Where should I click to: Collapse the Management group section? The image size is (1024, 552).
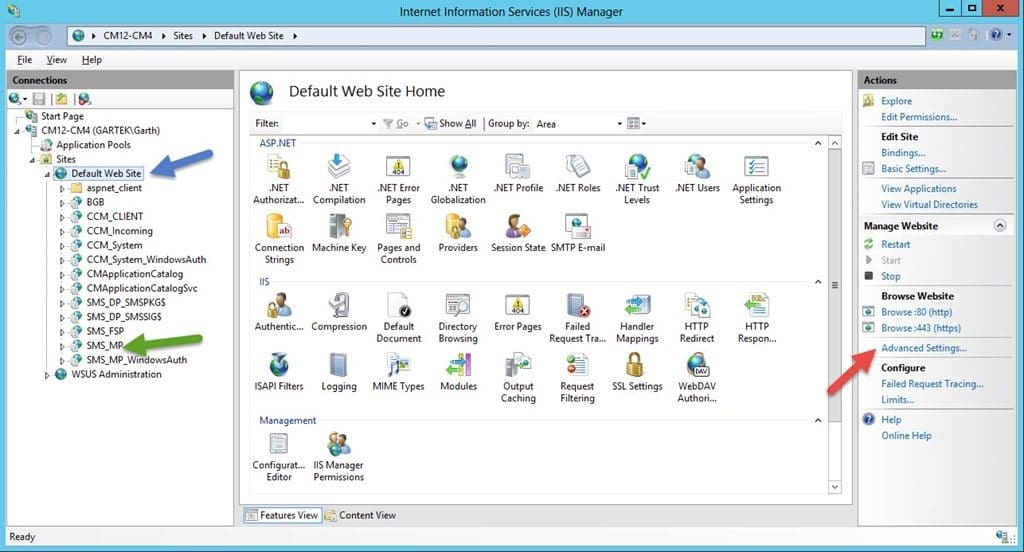pos(818,420)
